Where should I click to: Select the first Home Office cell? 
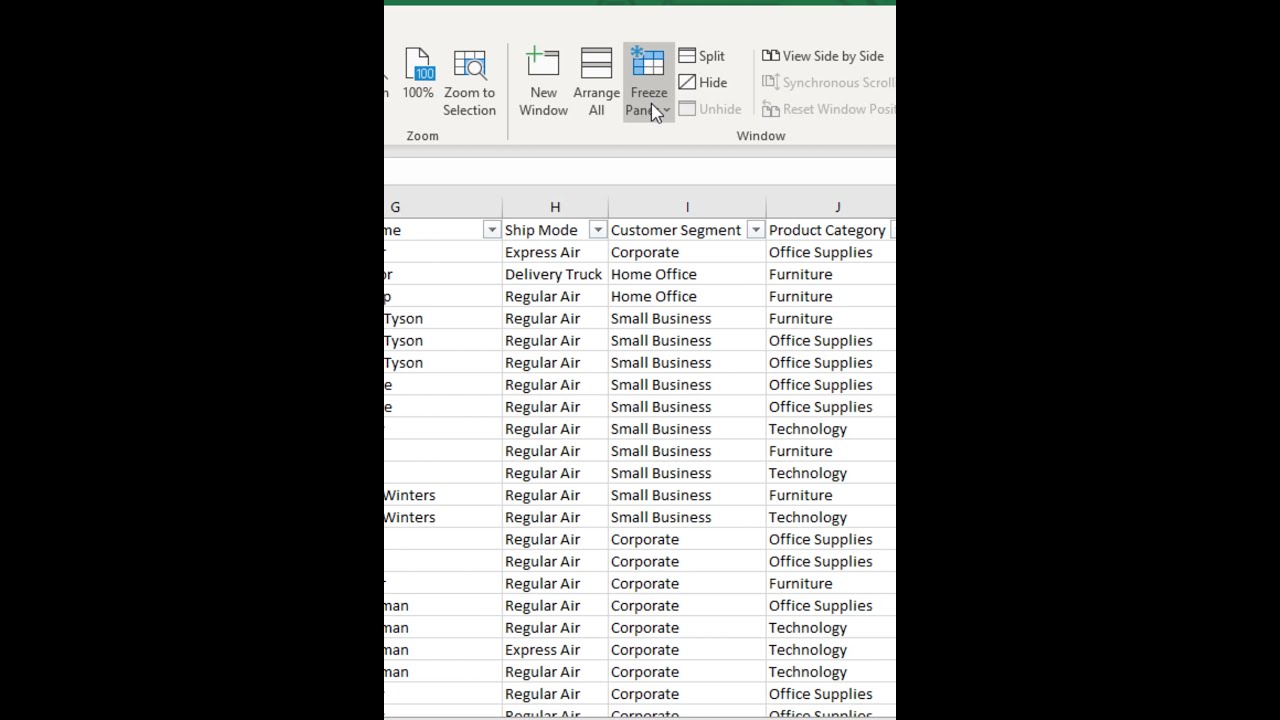687,274
